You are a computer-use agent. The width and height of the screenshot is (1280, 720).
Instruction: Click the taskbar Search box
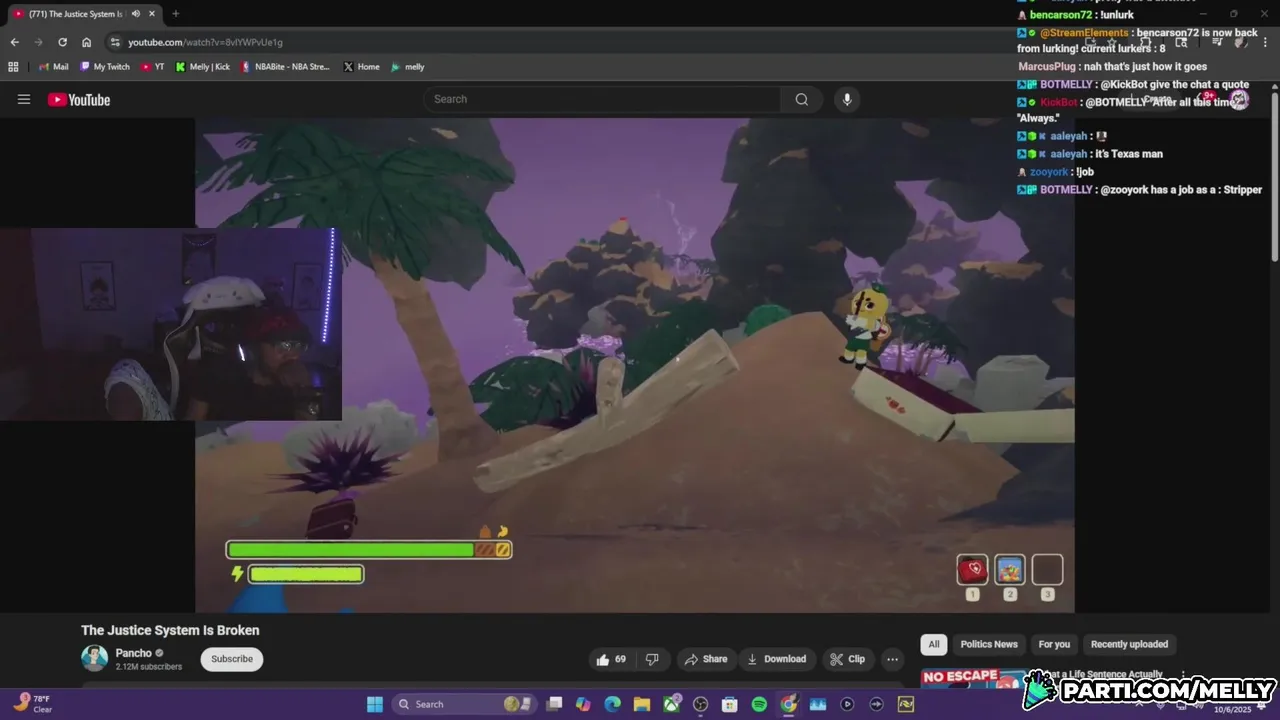click(463, 704)
